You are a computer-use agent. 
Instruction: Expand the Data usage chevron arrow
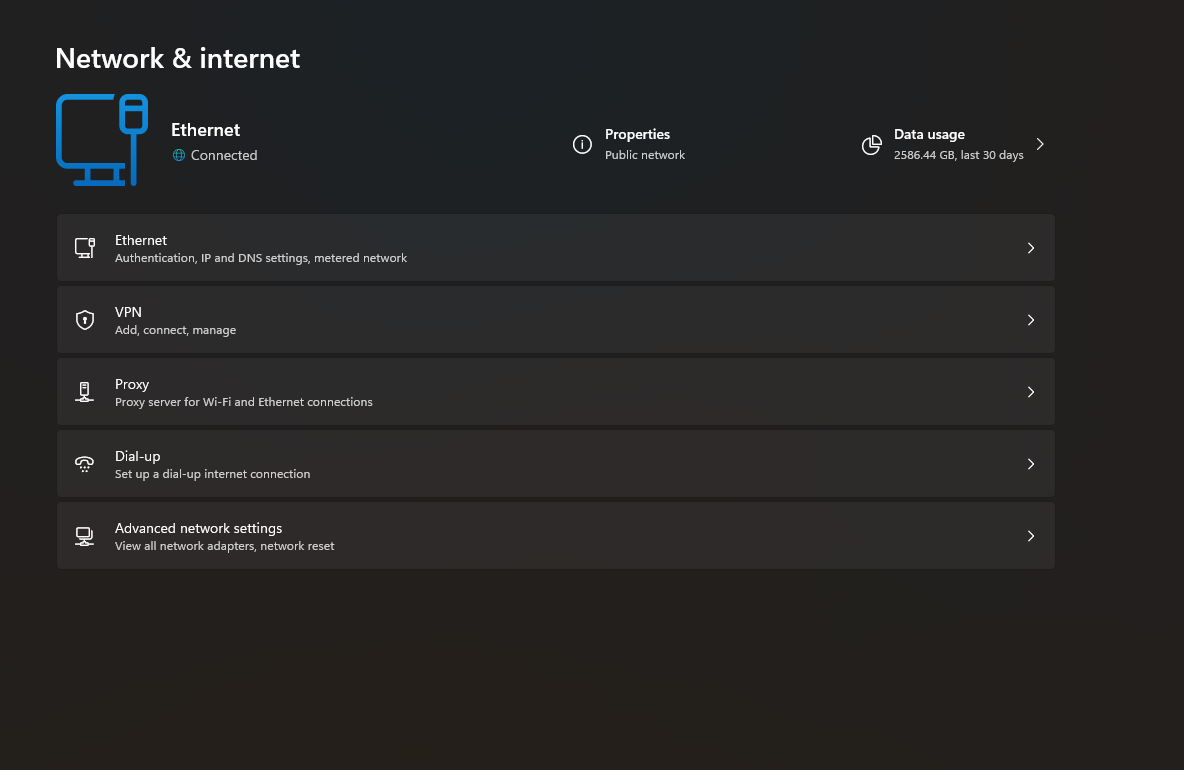[x=1040, y=144]
